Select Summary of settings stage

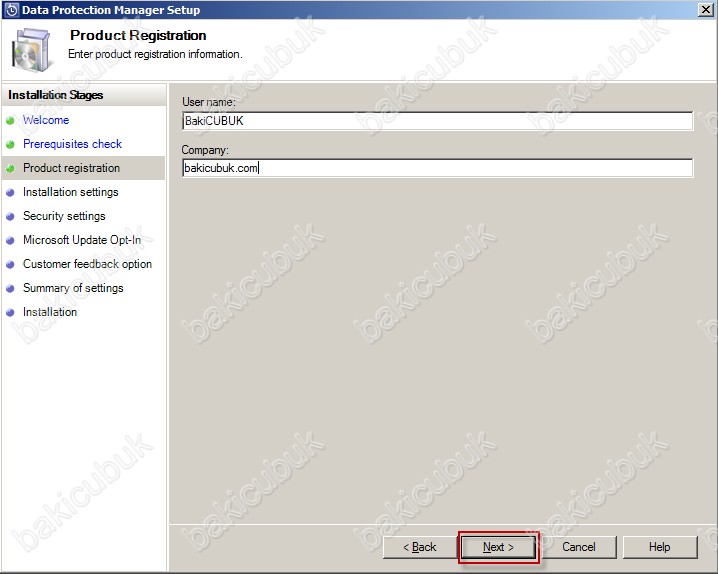pos(73,288)
